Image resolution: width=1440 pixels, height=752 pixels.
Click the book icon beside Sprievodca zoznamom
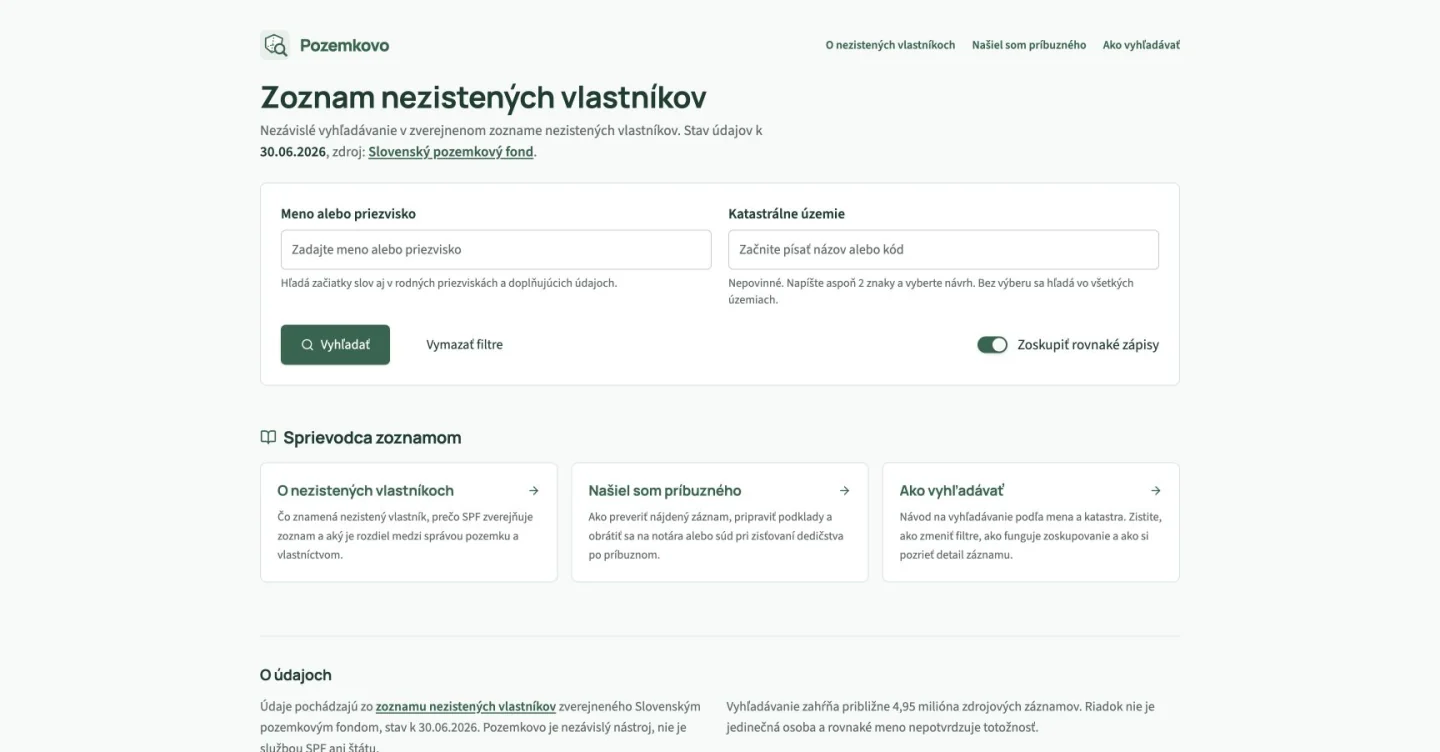pos(268,437)
